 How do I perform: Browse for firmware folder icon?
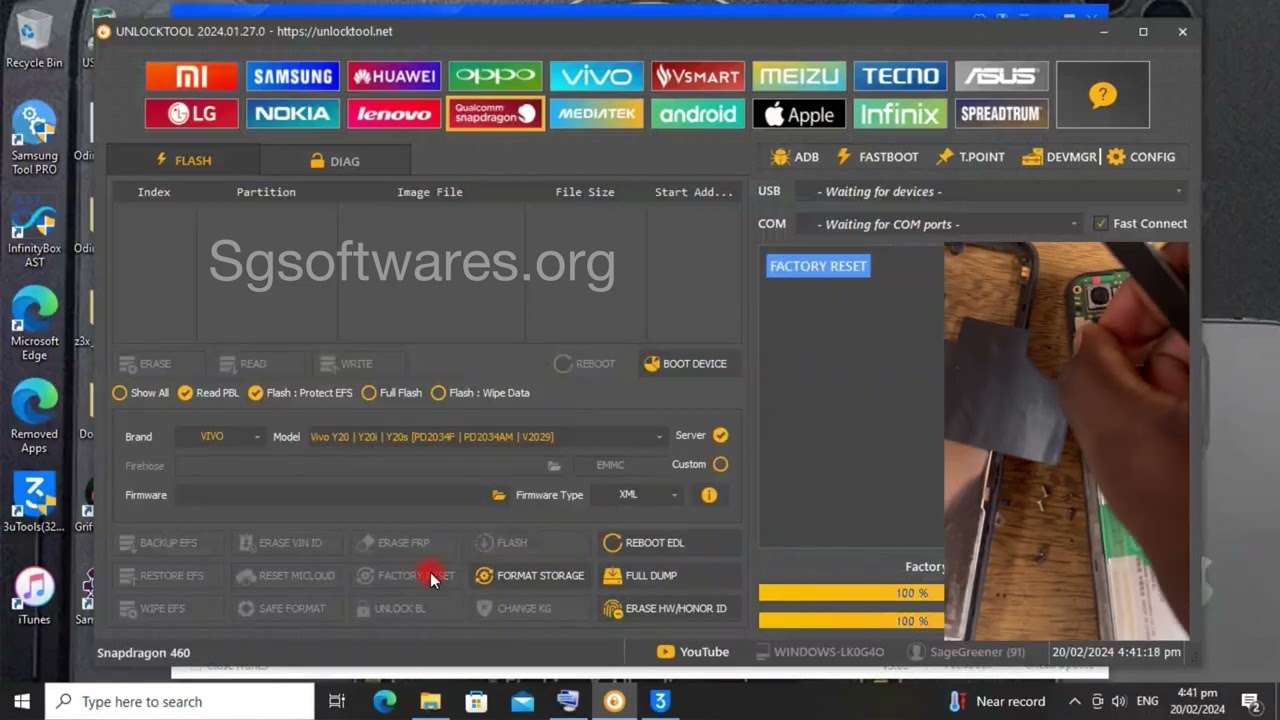point(499,495)
